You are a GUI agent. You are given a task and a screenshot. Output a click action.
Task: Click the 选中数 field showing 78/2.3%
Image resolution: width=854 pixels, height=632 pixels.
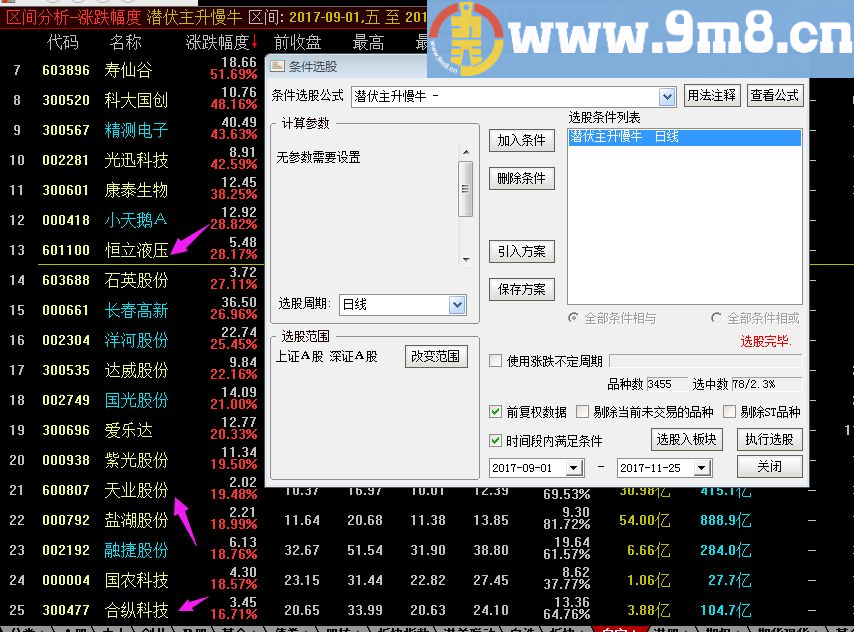coord(766,384)
